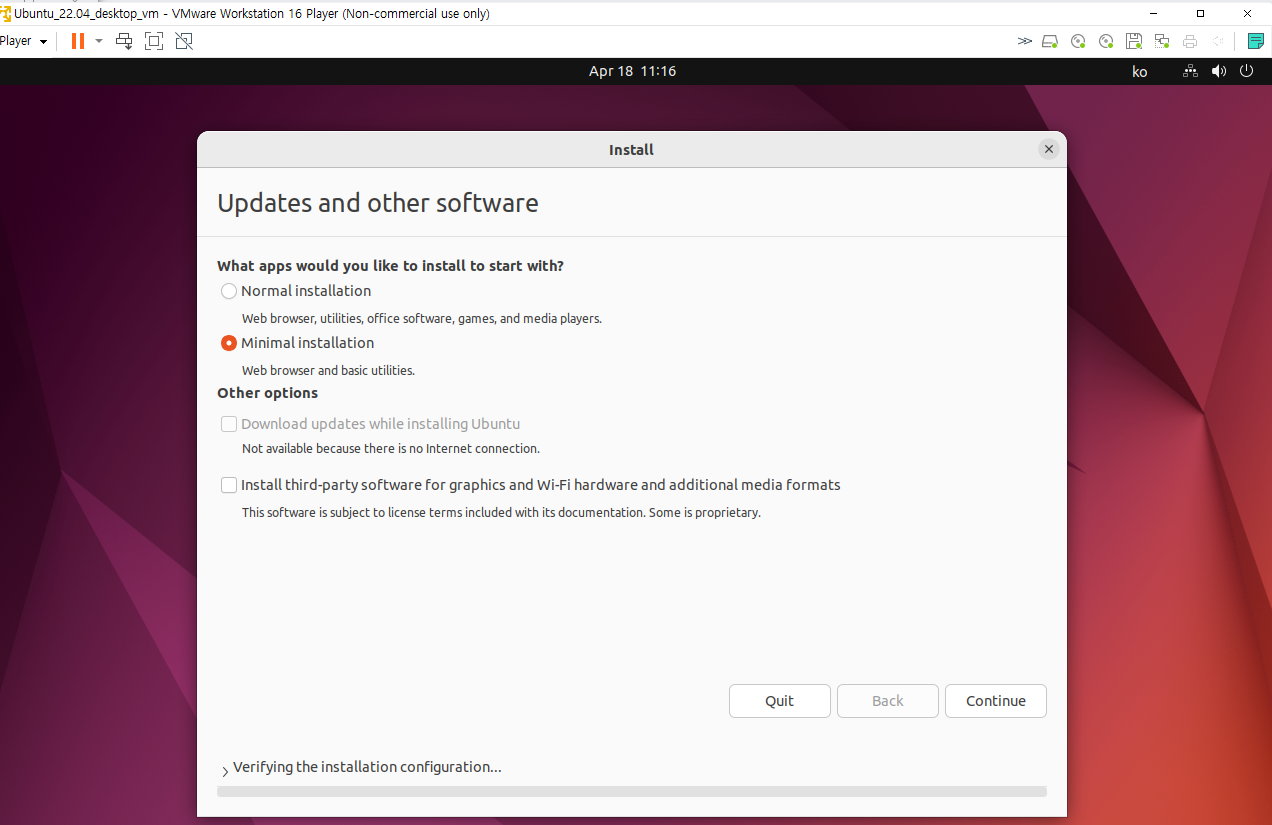Screen dimensions: 1272x825
Task: Click the no Internet connection notice text
Action: [391, 449]
